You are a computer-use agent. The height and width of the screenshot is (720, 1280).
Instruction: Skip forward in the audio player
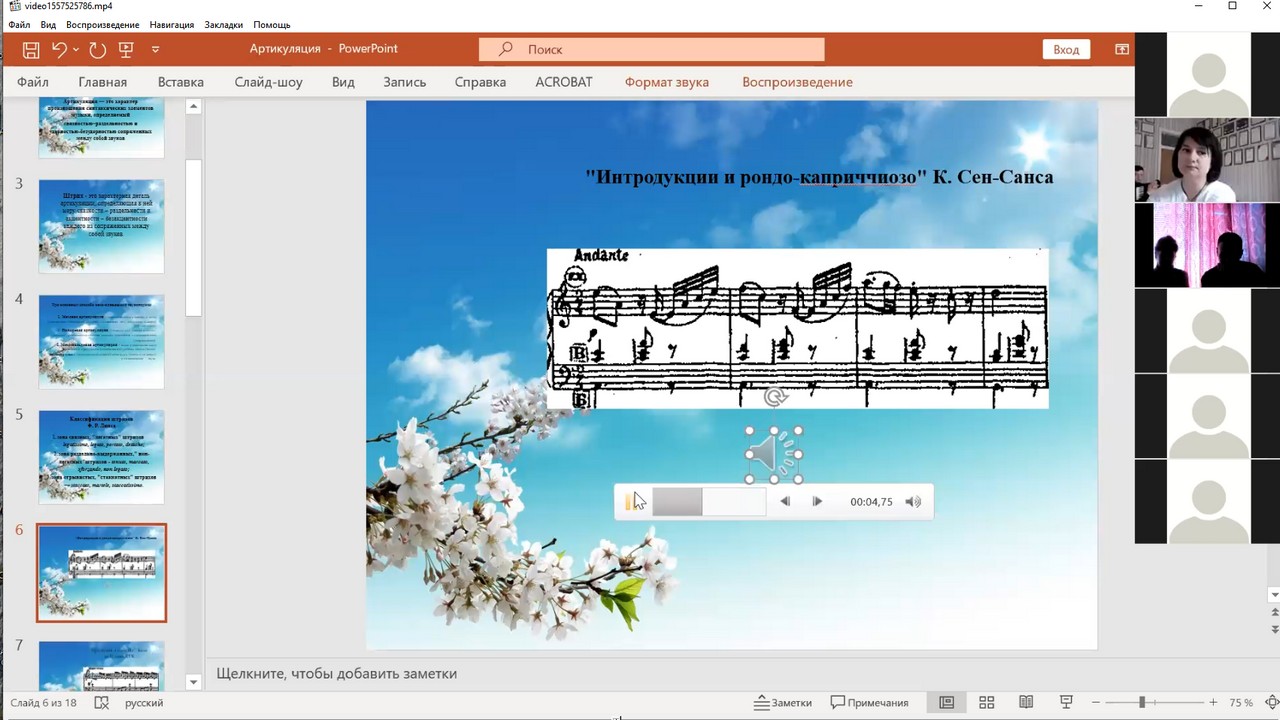tap(817, 502)
